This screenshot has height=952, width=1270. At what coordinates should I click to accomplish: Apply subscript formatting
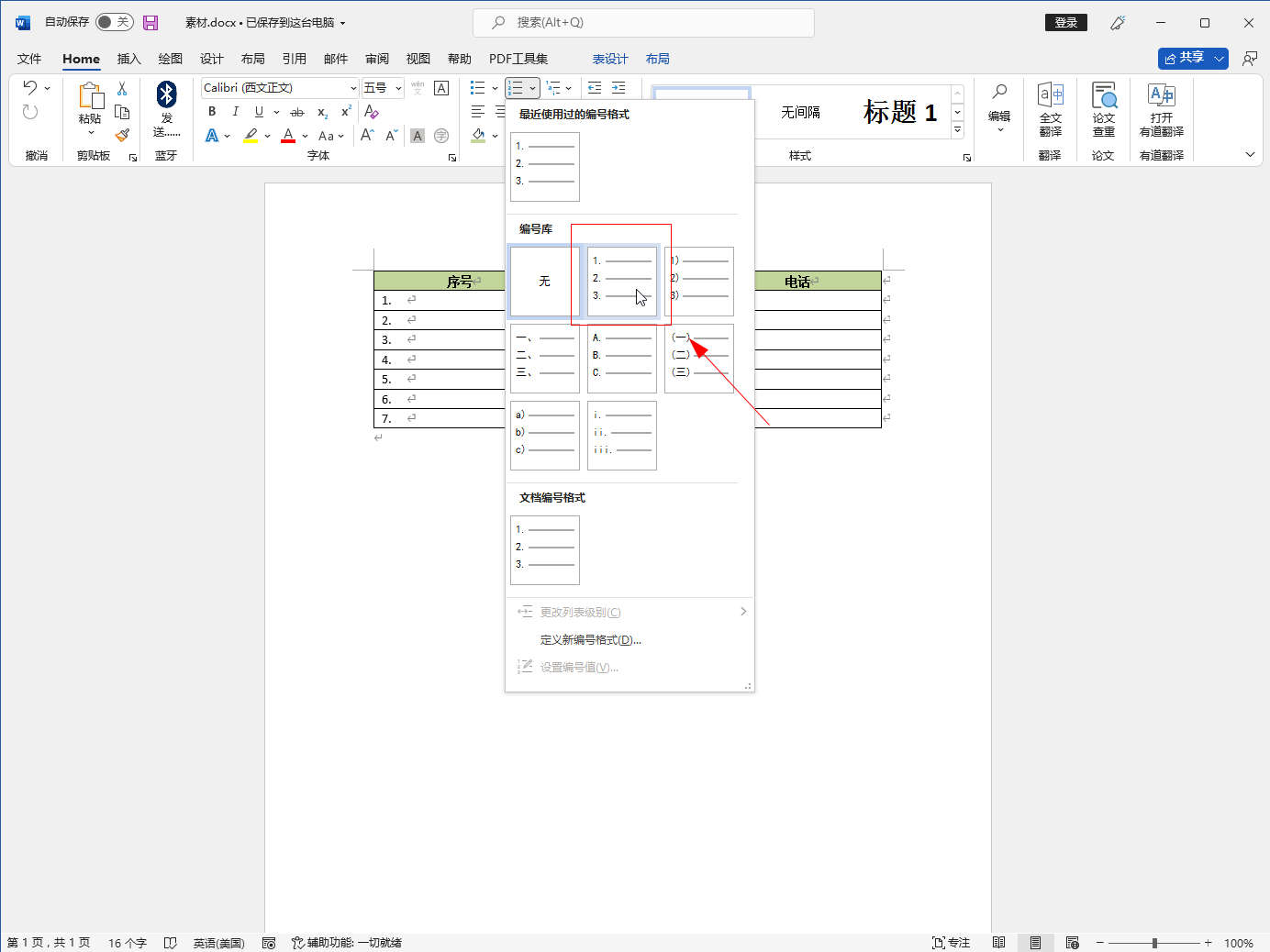tap(322, 112)
